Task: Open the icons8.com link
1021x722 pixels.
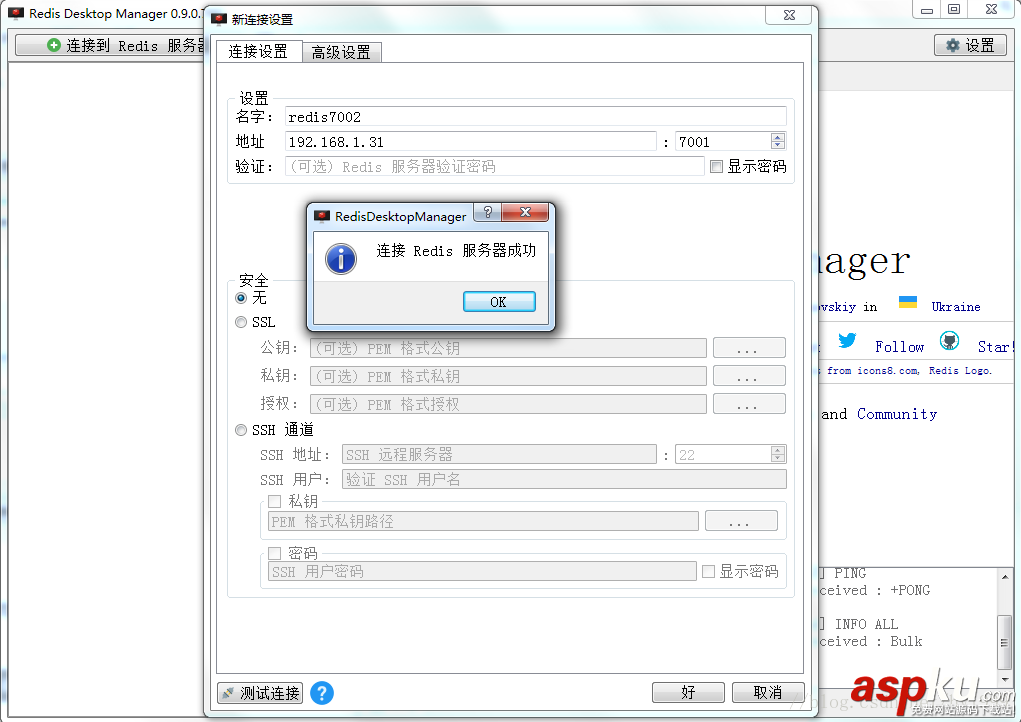Action: coord(888,370)
